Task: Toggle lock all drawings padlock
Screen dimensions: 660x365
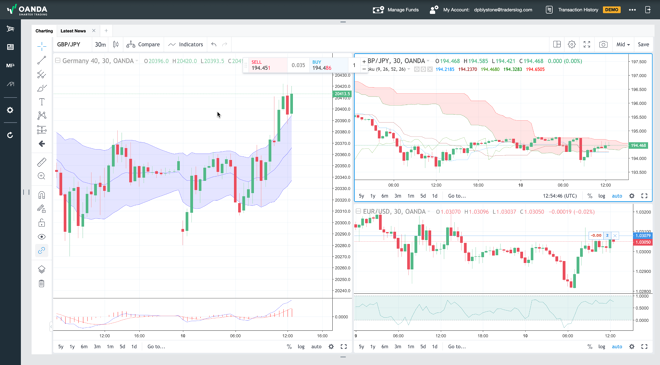Action: (x=41, y=223)
